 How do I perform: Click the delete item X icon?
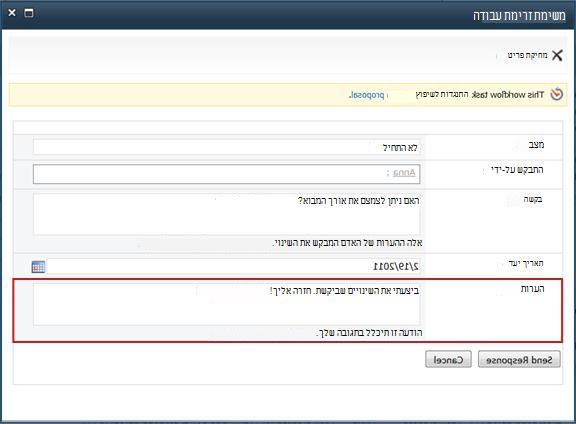[557, 55]
